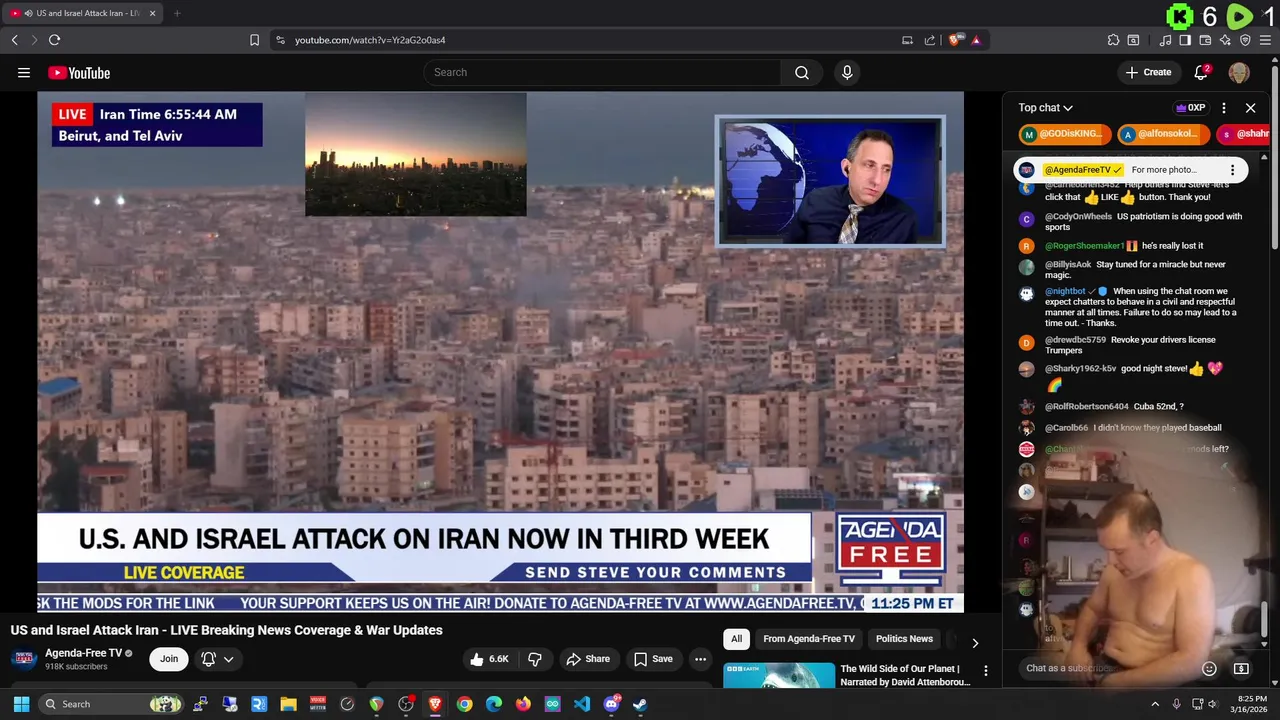
Task: Show more filter chips with arrow
Action: point(975,642)
